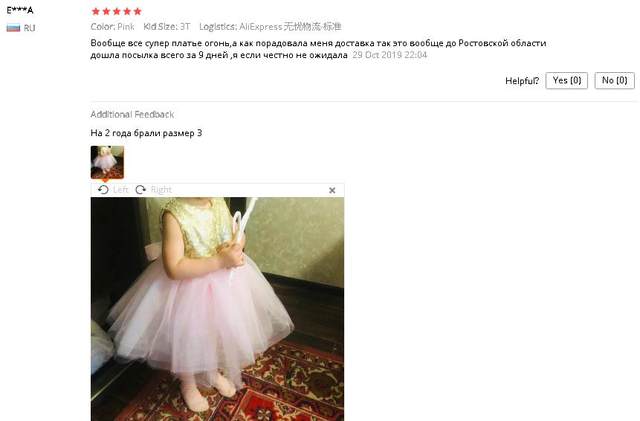
Task: Click the RU country label
Action: (29, 28)
